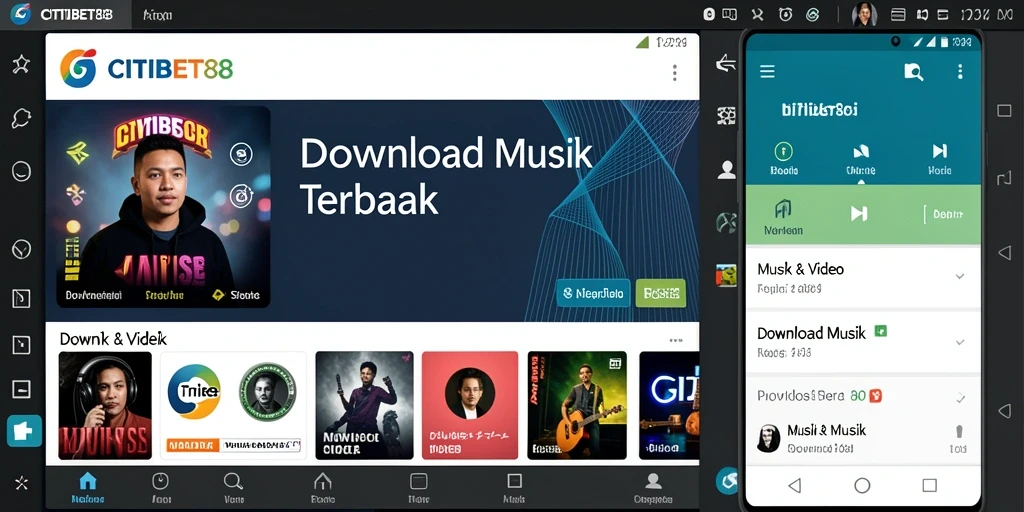This screenshot has width=1024, height=512.
Task: Select the circled check icon in the left sidebar
Action: pos(21,249)
